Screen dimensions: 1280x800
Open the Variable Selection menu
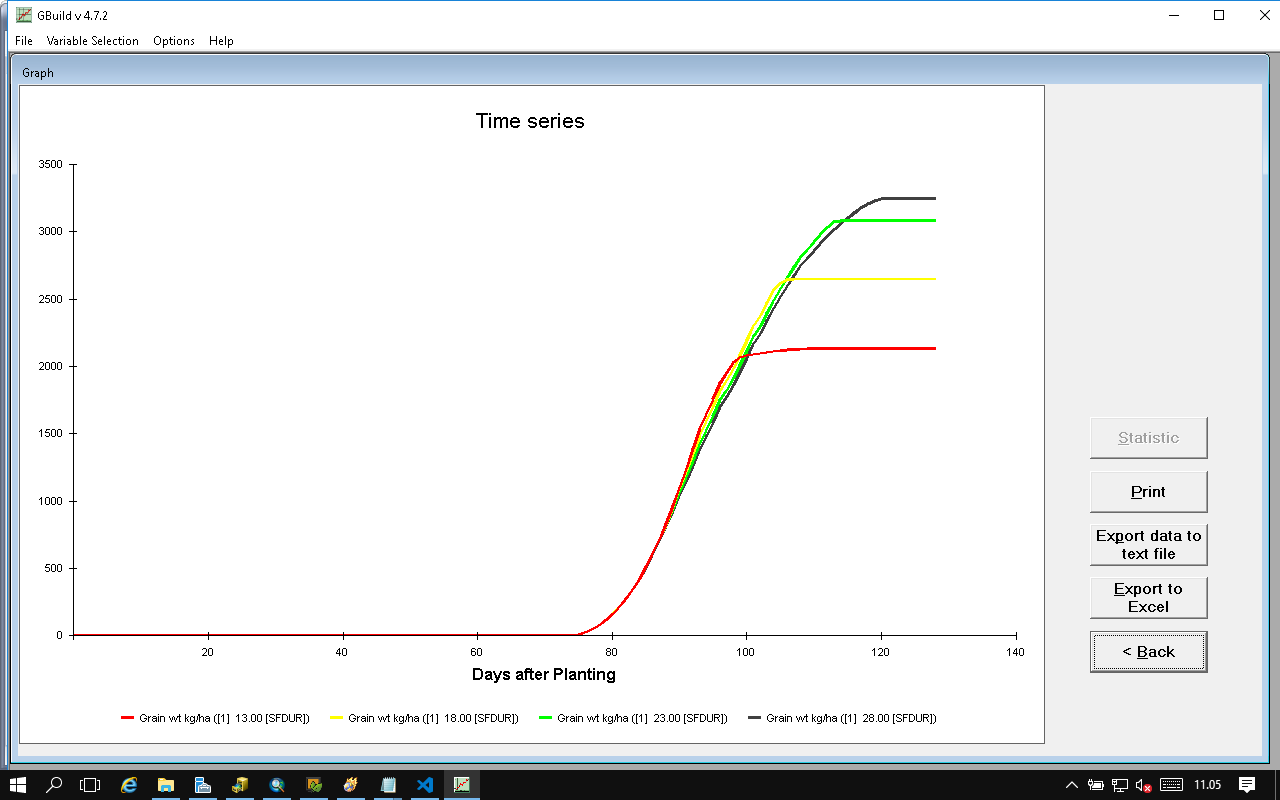click(x=92, y=41)
